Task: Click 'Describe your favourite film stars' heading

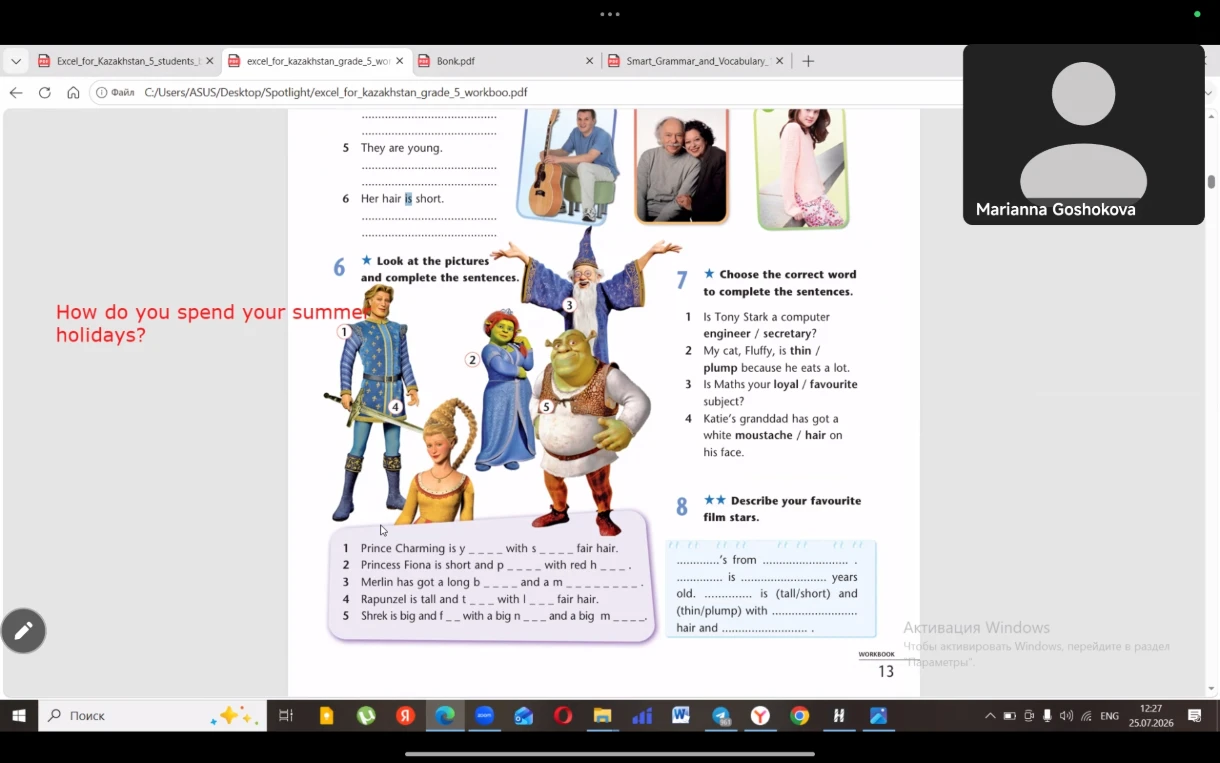Action: point(782,509)
